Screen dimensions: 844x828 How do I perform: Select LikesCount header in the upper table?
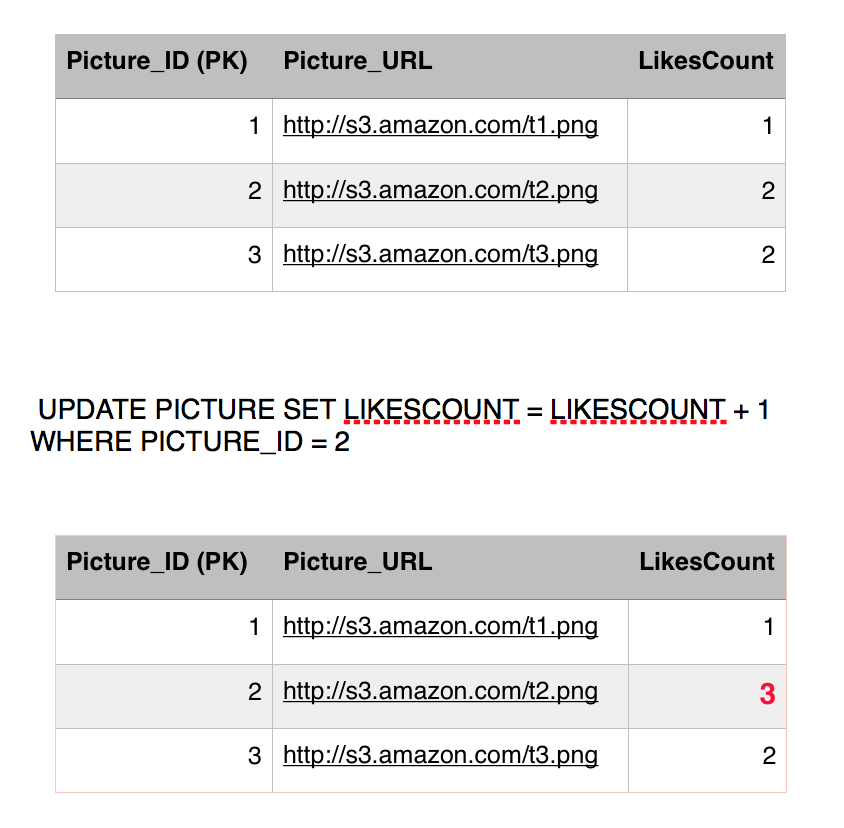pyautogui.click(x=706, y=61)
